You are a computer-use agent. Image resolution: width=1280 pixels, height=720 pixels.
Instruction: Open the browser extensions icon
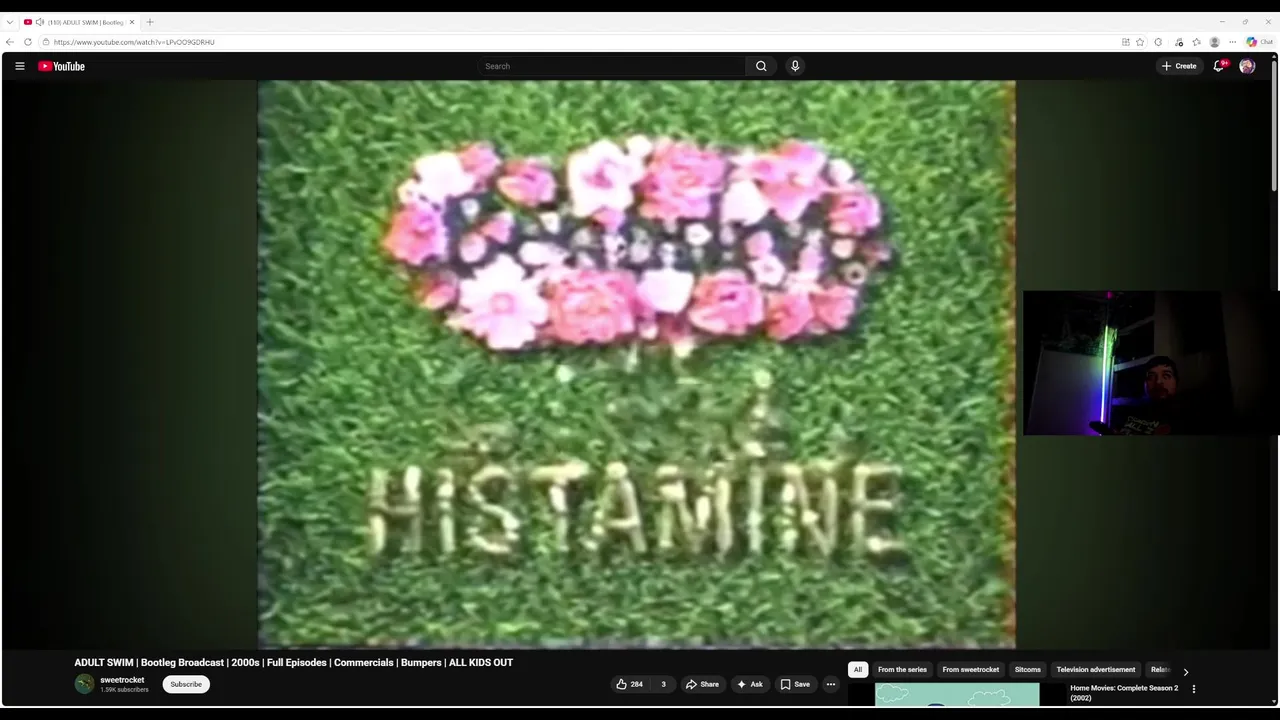click(x=1158, y=42)
